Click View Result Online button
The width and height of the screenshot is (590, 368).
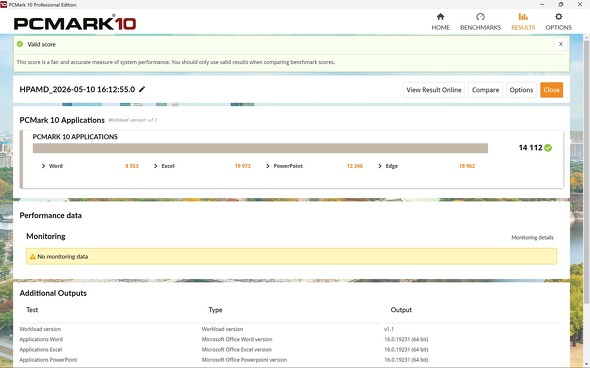tap(434, 90)
